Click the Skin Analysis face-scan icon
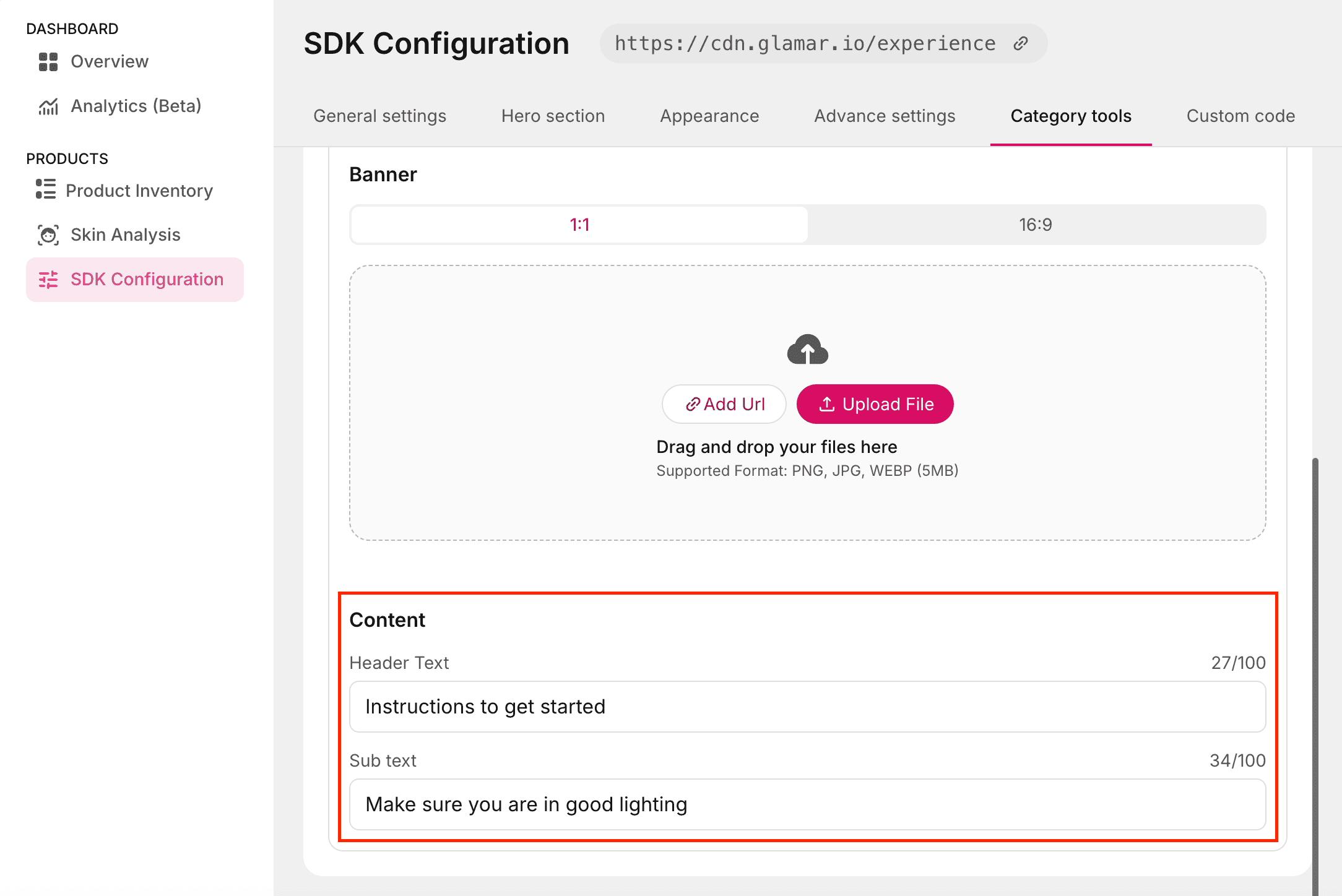Viewport: 1342px width, 896px height. point(48,235)
